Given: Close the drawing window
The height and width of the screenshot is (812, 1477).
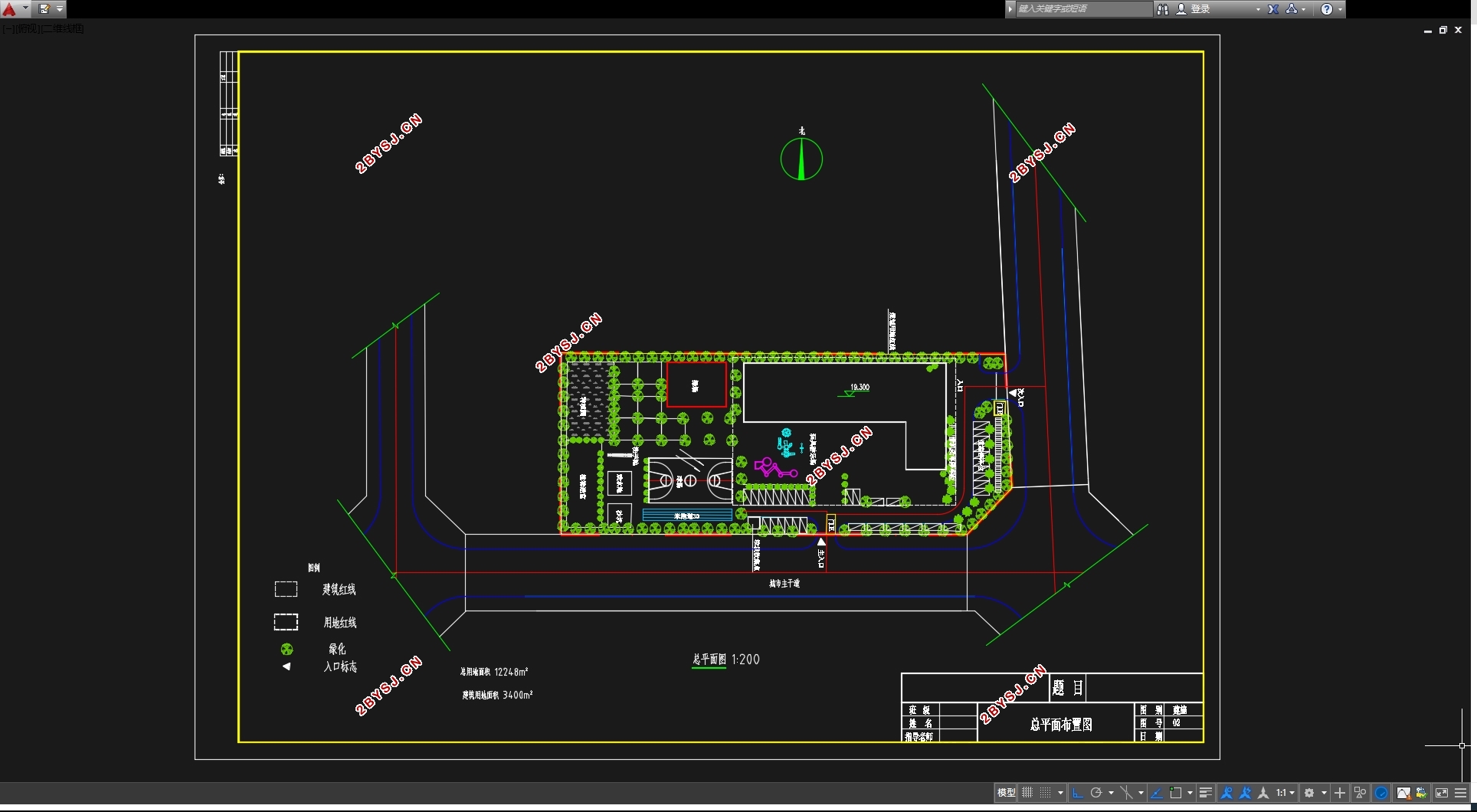Looking at the screenshot, I should point(1459,30).
